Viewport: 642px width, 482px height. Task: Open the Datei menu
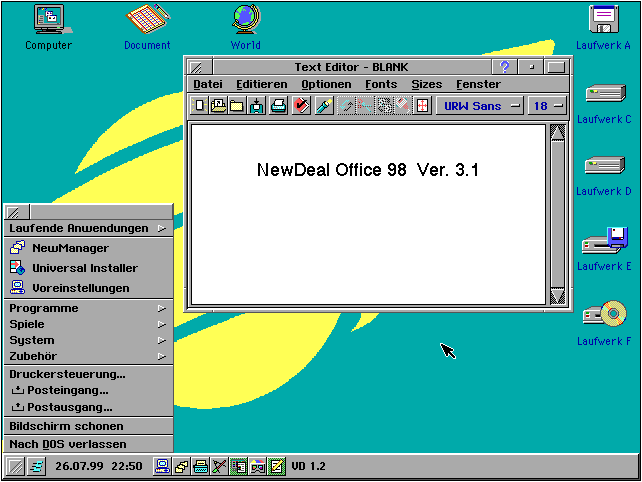(x=208, y=85)
